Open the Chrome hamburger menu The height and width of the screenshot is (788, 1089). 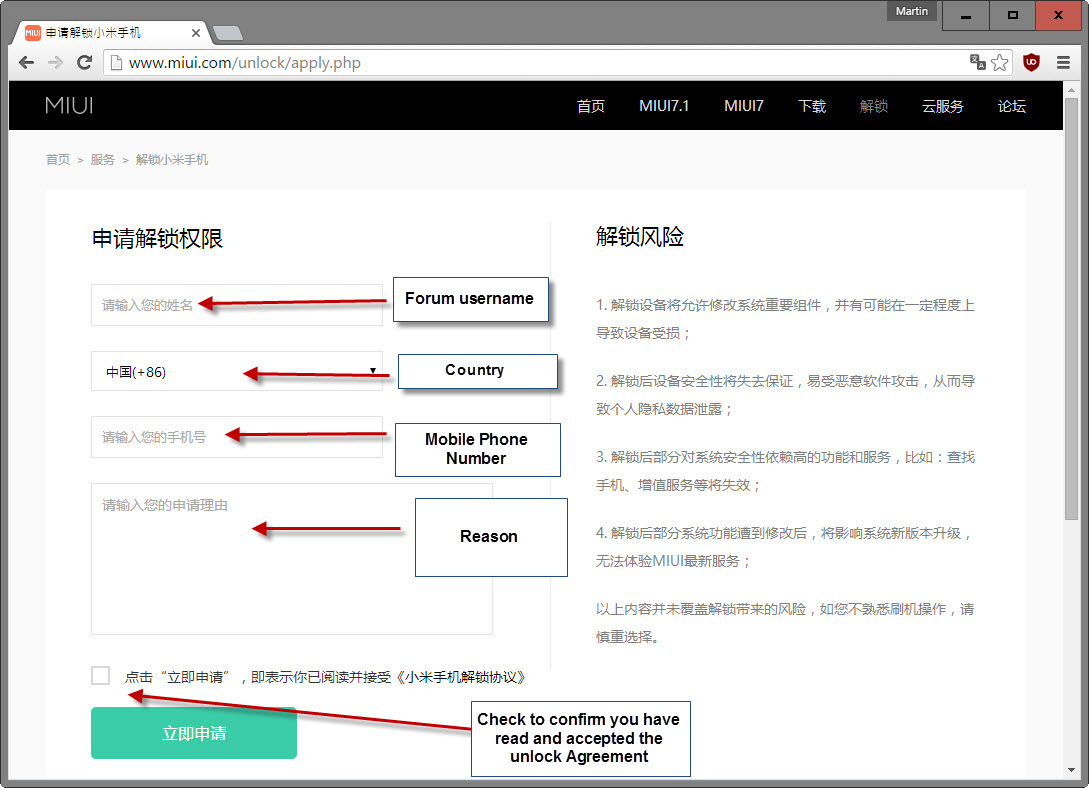(x=1063, y=62)
